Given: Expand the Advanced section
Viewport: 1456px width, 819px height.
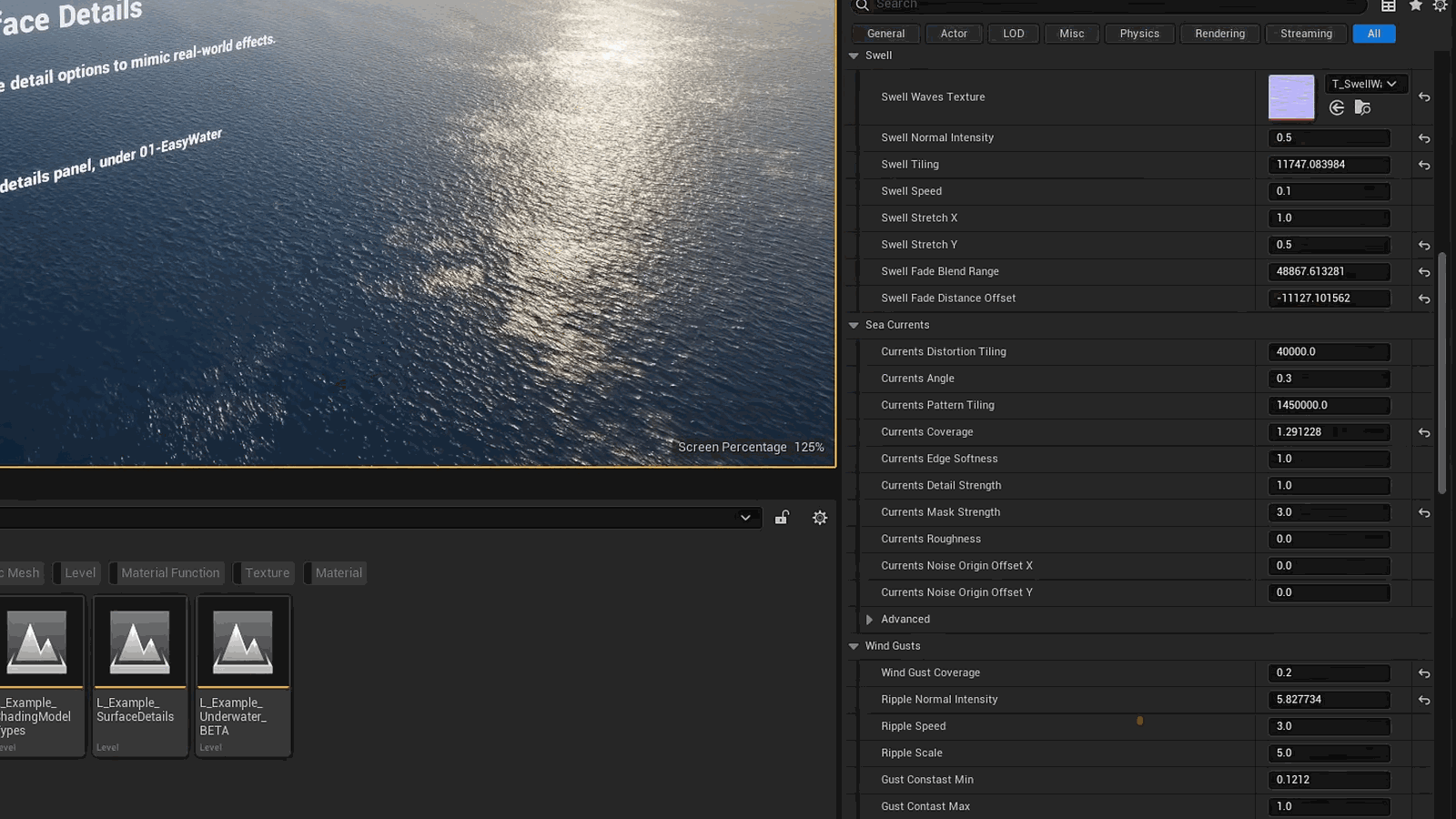Looking at the screenshot, I should pos(869,620).
